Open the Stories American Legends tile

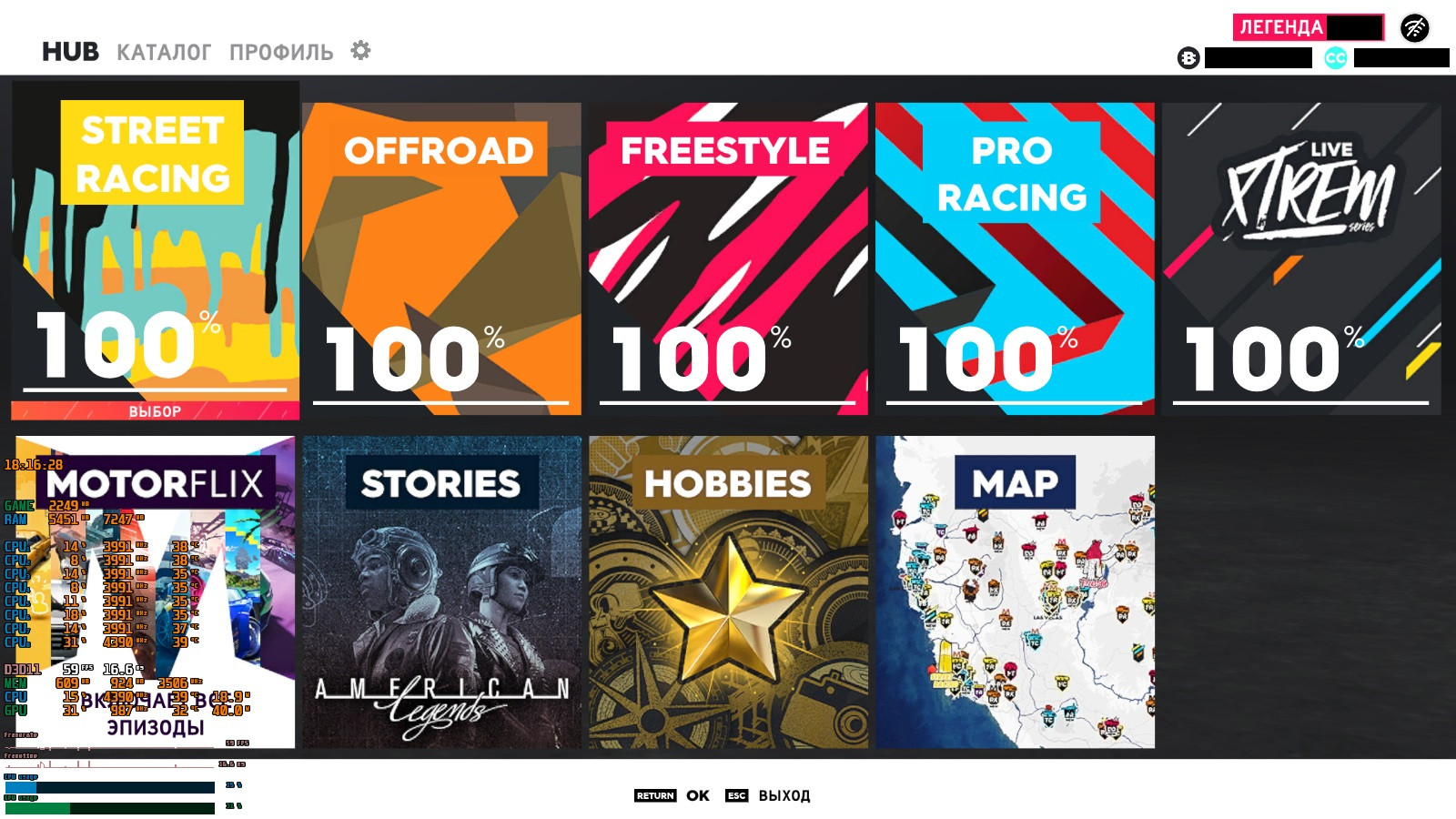coord(441,592)
